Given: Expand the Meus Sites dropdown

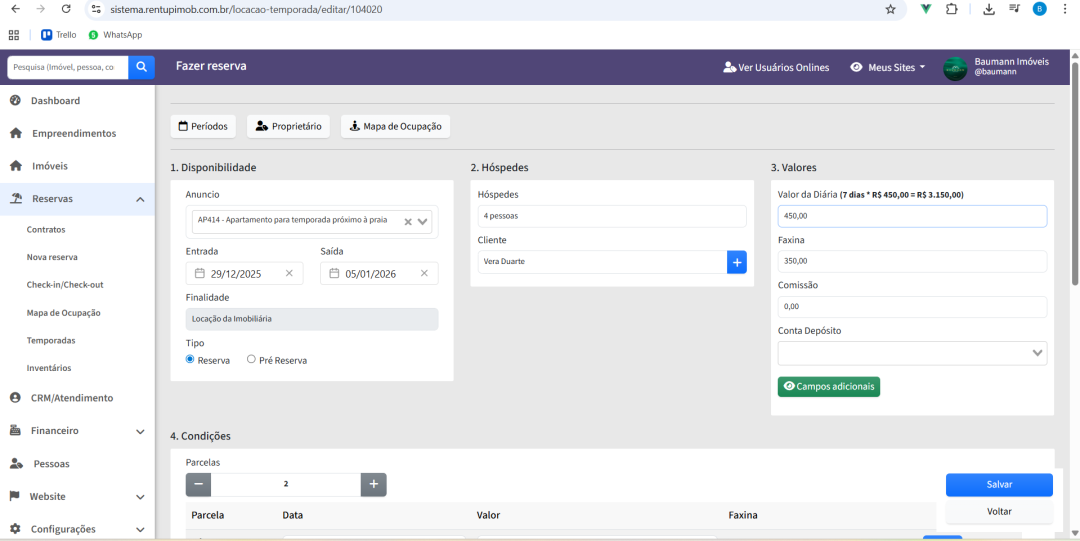Looking at the screenshot, I should (x=887, y=67).
